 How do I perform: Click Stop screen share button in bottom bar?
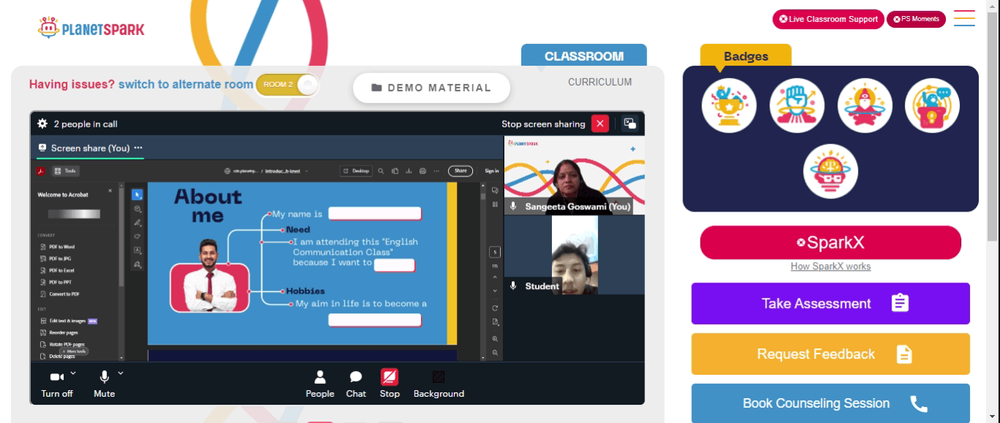(390, 384)
